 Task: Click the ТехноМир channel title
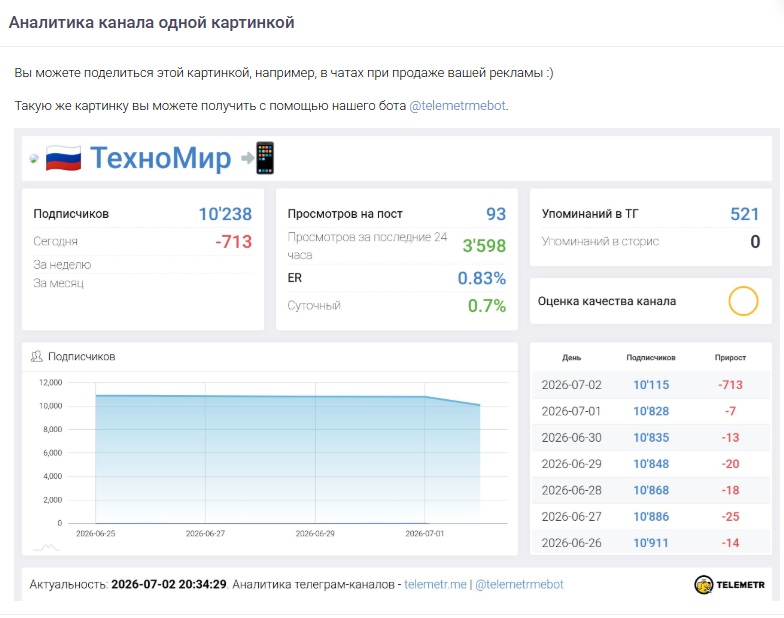(160, 158)
